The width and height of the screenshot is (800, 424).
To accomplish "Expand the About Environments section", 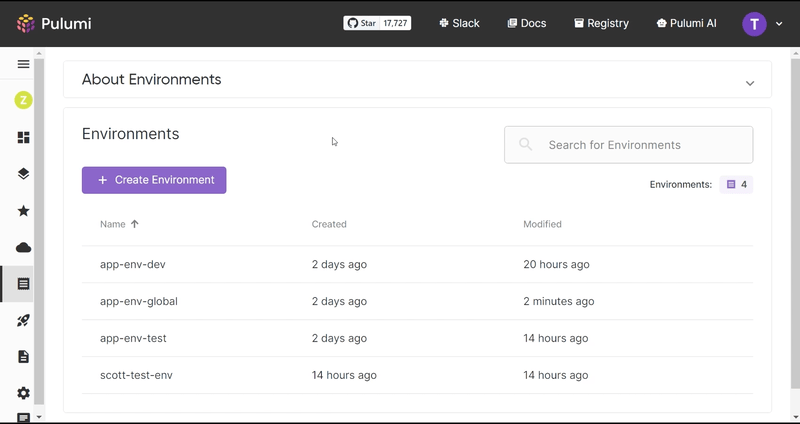I will 749,83.
